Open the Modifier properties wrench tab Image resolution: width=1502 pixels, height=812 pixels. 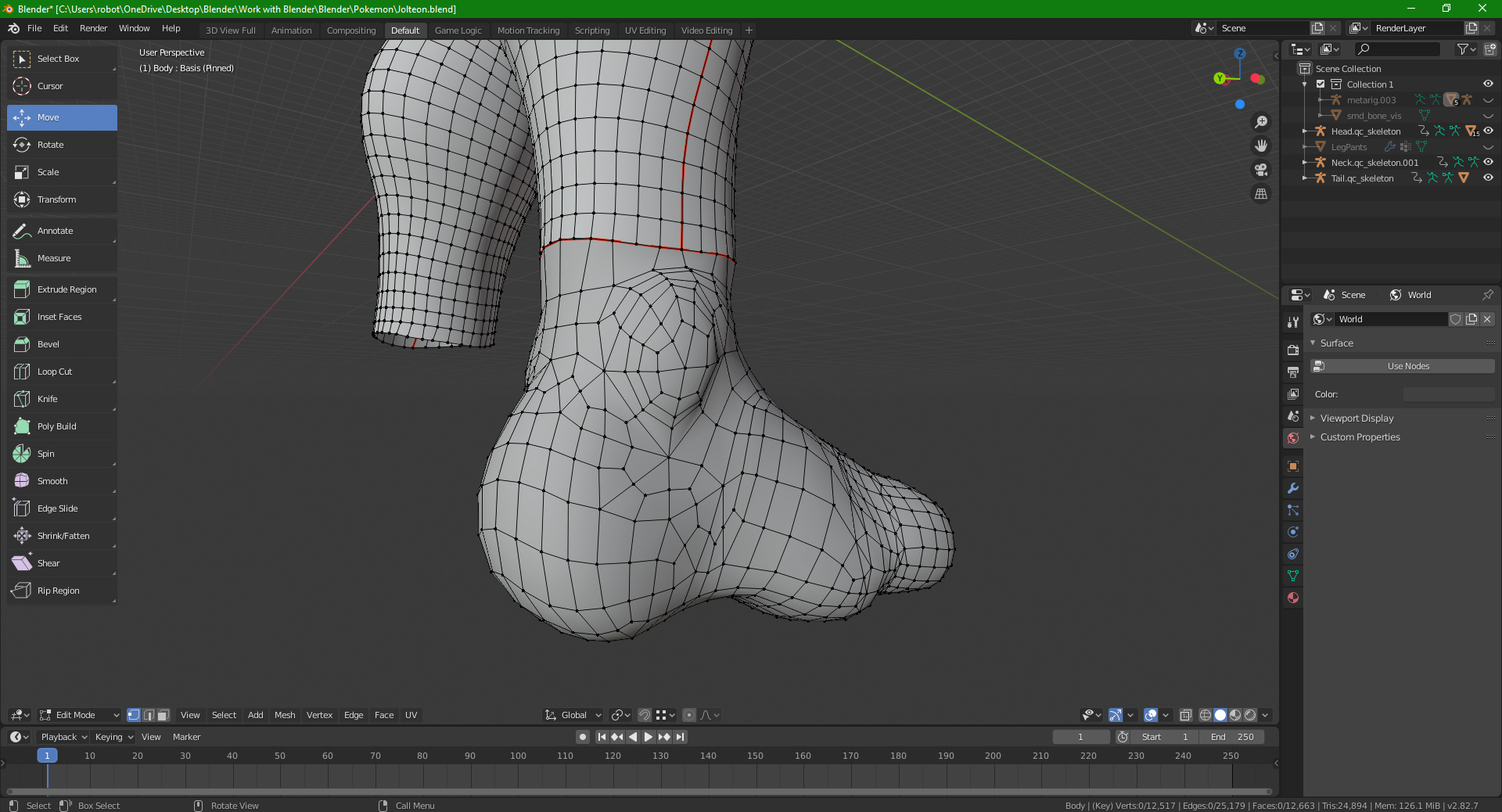(x=1293, y=488)
